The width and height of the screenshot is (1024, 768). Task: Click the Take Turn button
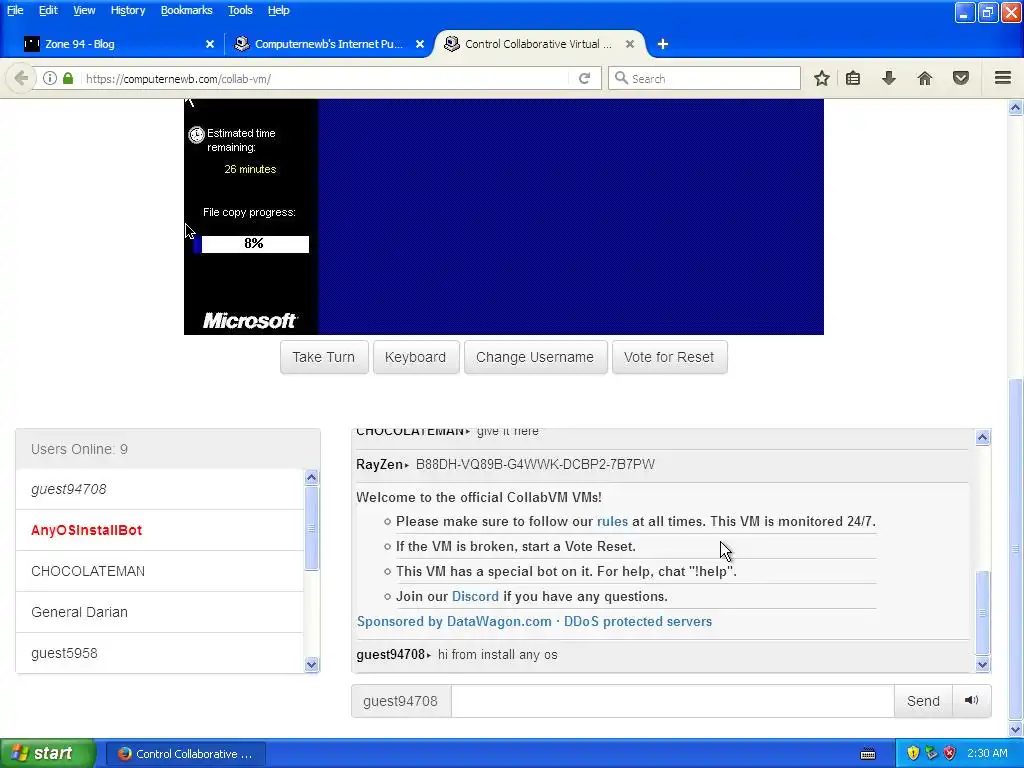click(324, 357)
